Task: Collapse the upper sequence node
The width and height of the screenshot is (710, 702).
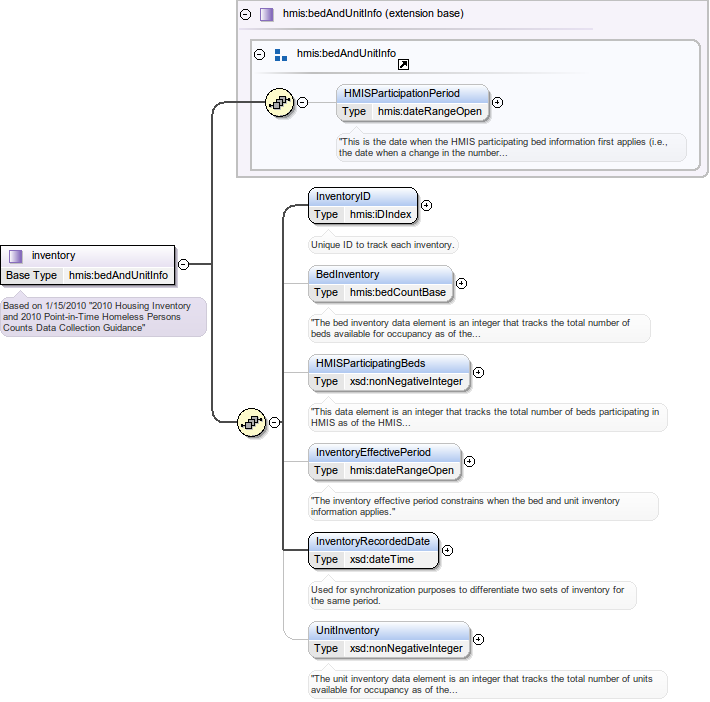Action: (302, 102)
